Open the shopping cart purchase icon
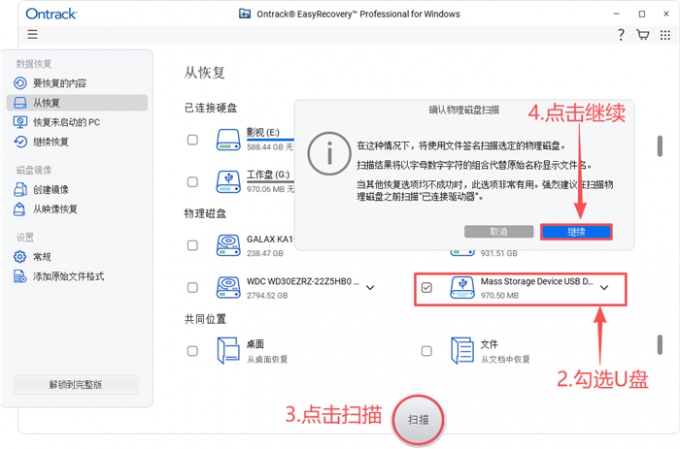The image size is (680, 449). click(x=643, y=35)
